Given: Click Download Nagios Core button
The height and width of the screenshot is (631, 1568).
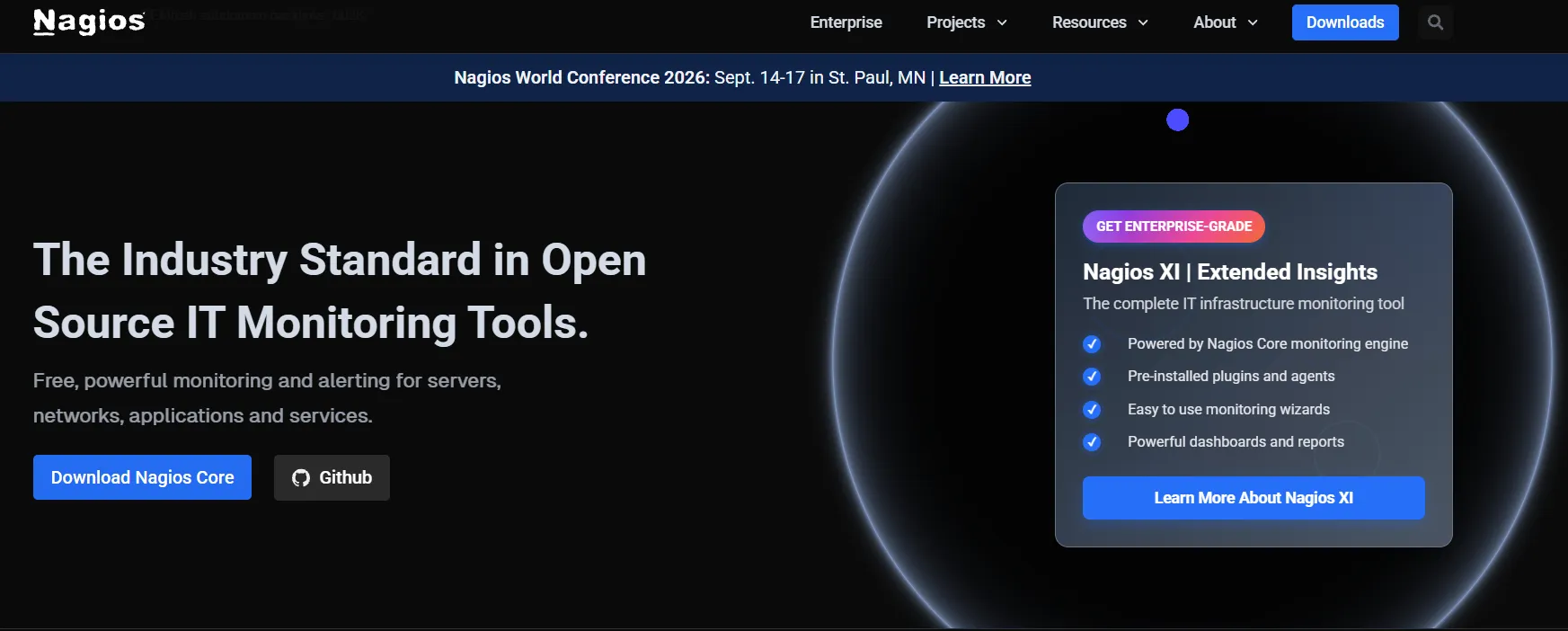Looking at the screenshot, I should [142, 477].
